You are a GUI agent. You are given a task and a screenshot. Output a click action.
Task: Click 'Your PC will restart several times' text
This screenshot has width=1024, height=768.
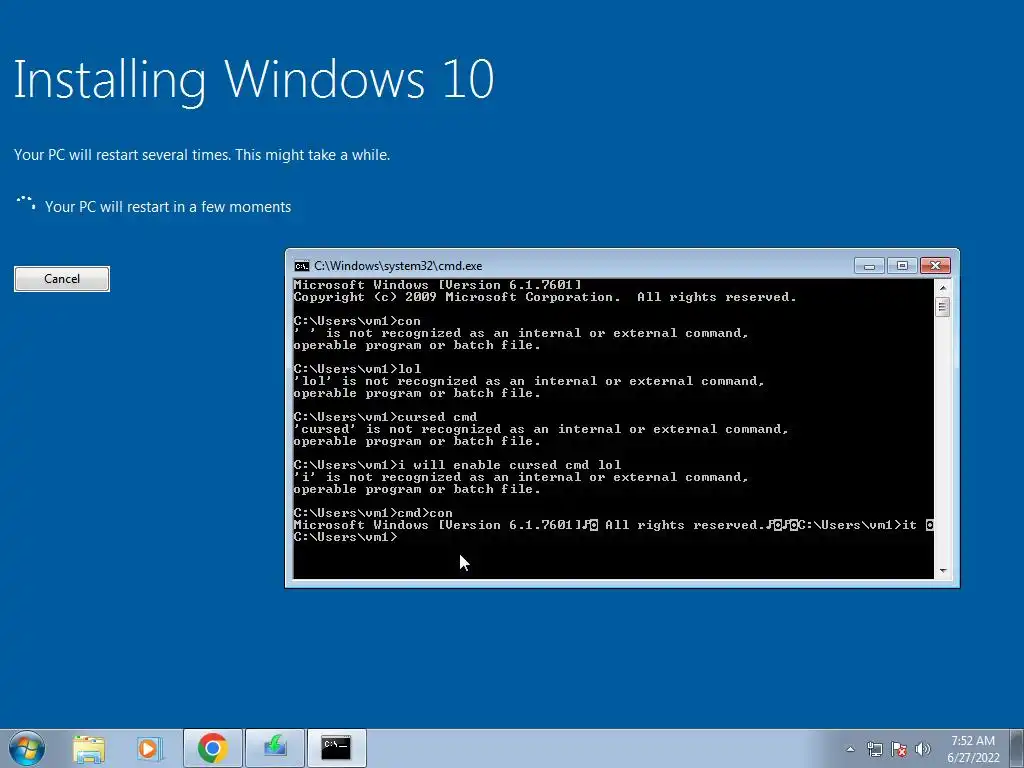click(x=202, y=155)
